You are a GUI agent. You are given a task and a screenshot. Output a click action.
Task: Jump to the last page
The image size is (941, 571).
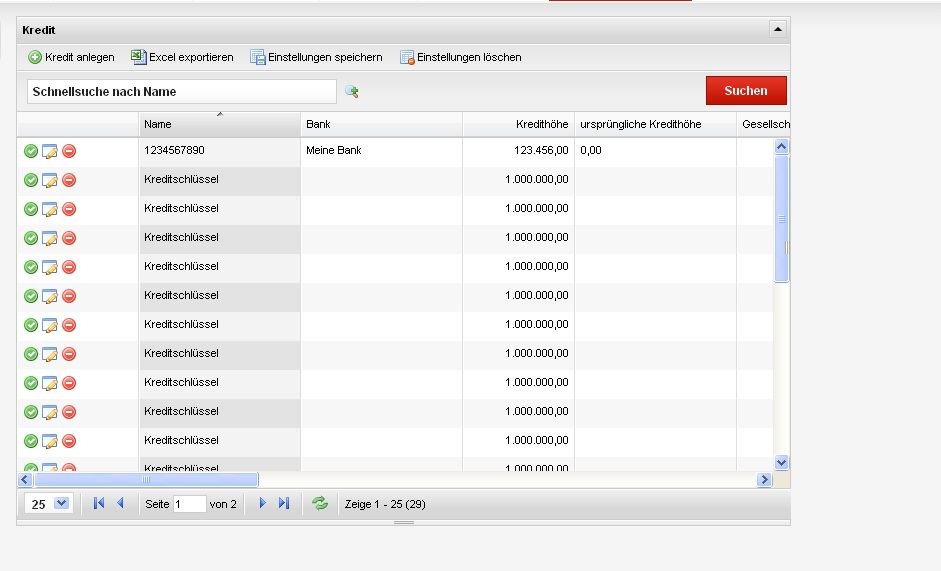284,504
